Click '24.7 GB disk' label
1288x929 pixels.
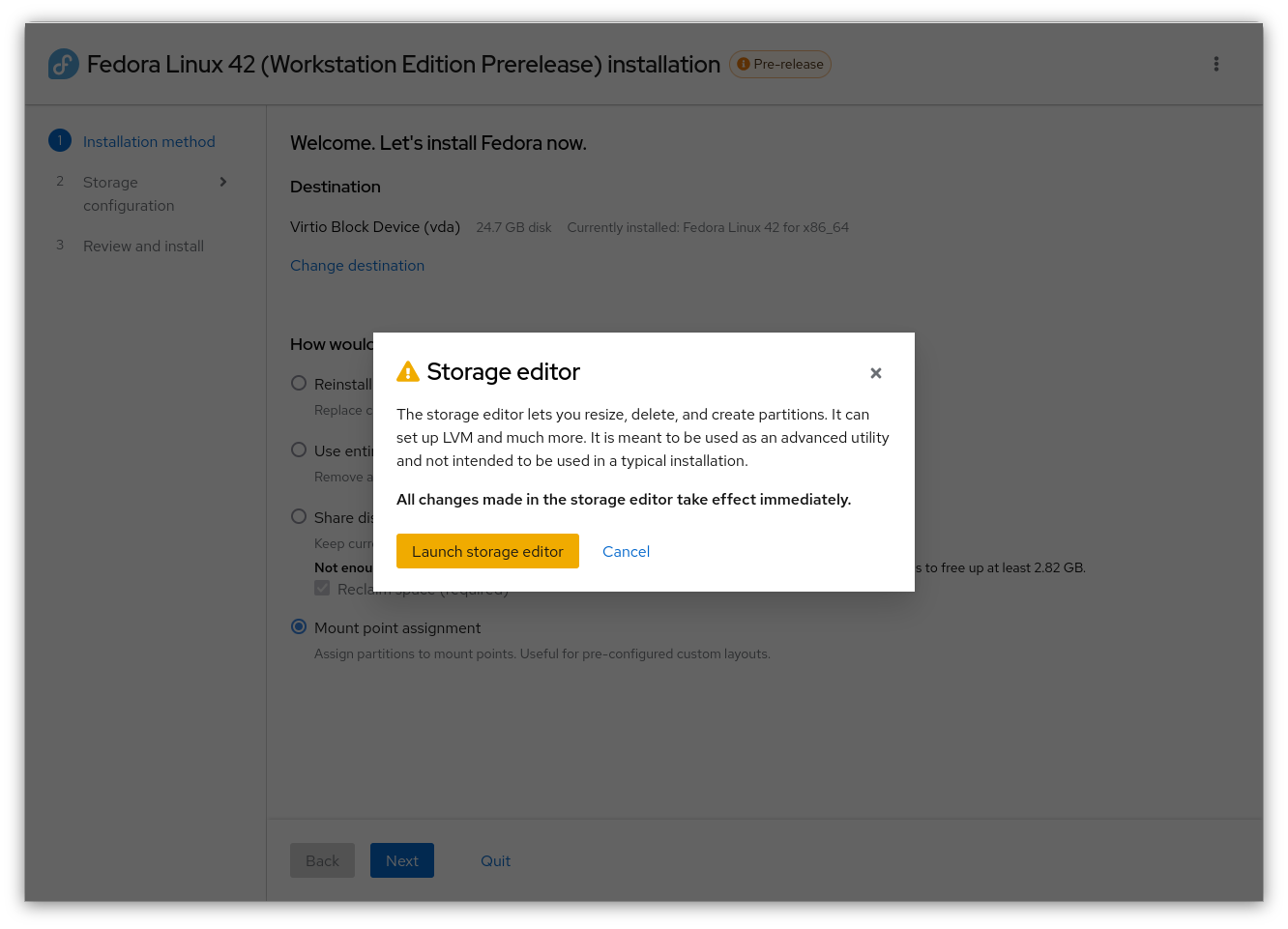coord(513,227)
